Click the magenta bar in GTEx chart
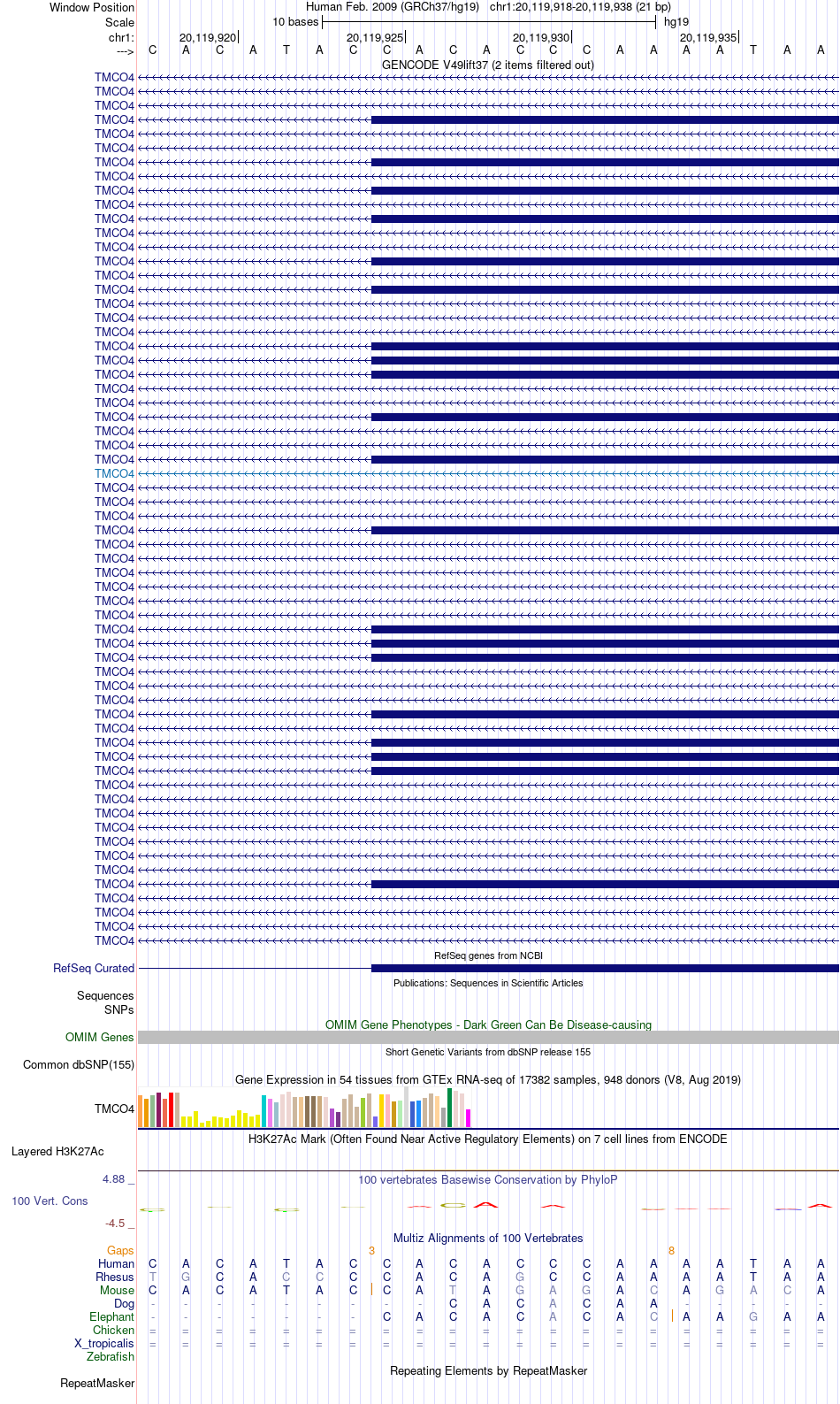 click(468, 1118)
